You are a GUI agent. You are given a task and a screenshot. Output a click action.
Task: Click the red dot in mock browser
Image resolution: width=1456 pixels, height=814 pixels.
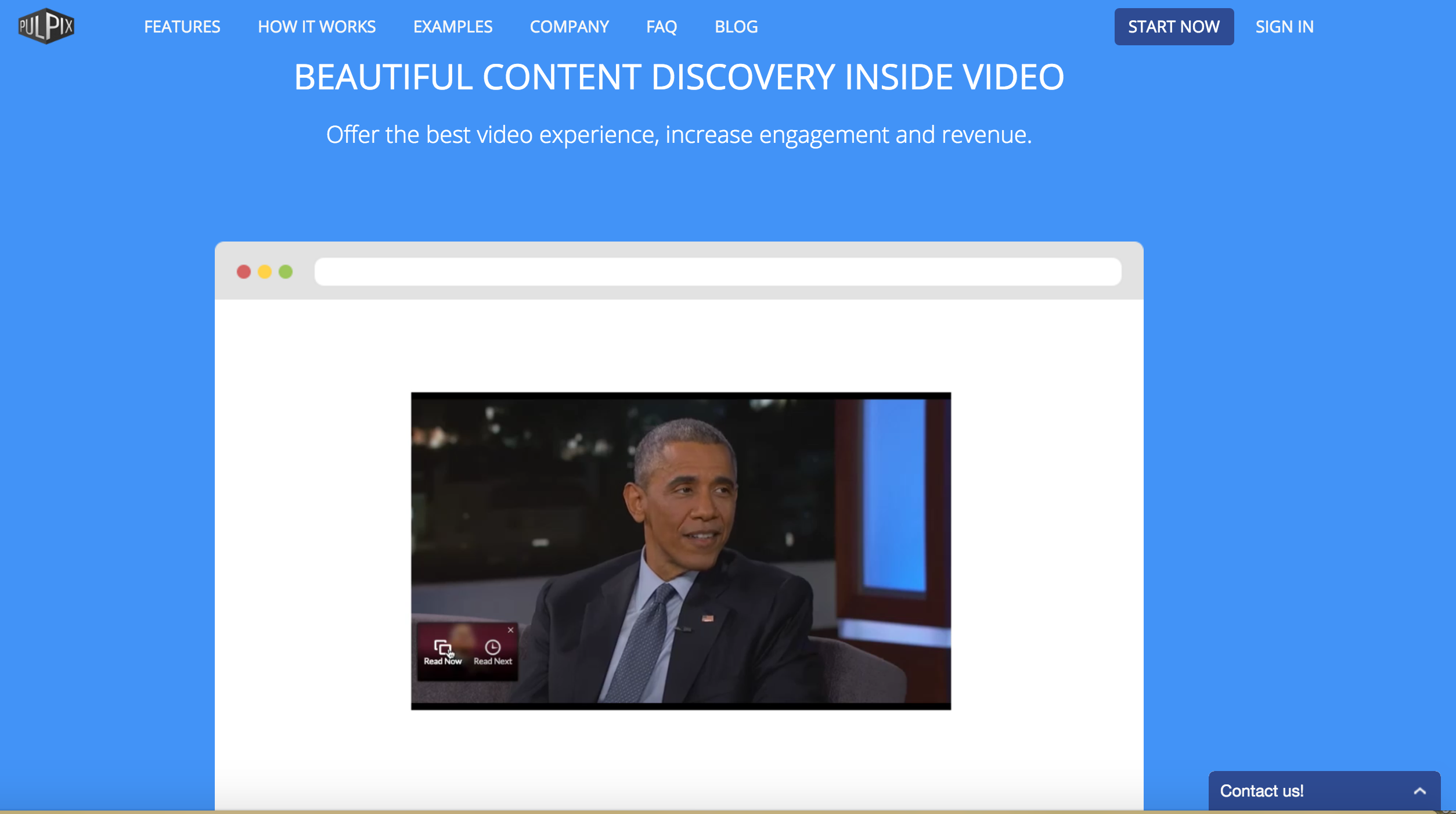point(244,272)
